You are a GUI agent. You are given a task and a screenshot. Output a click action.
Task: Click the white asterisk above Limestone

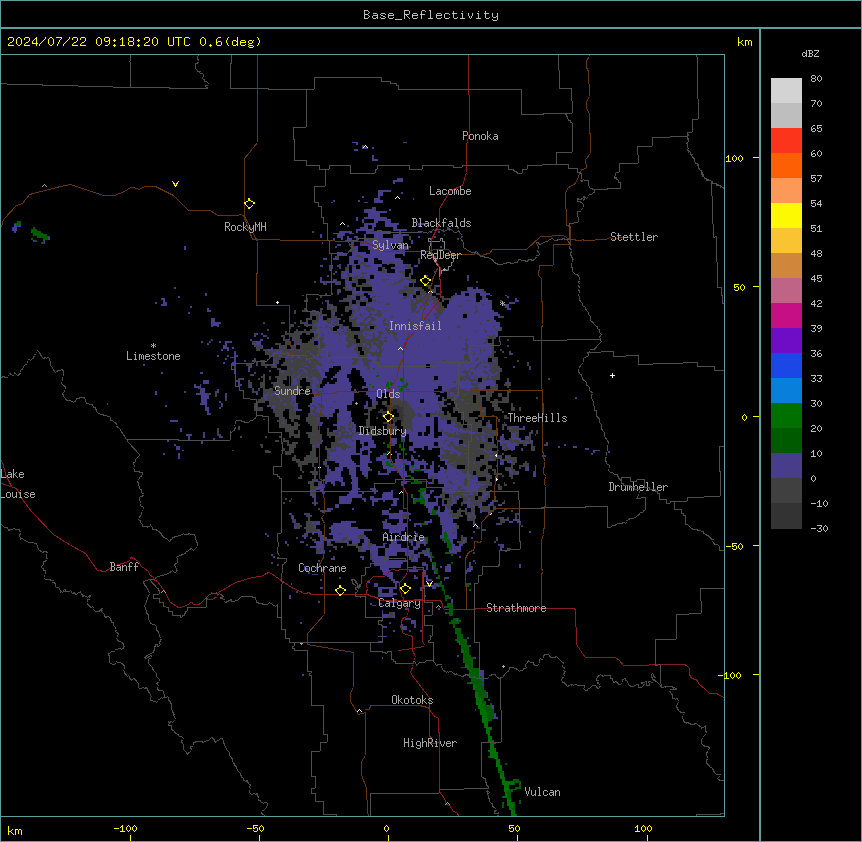click(153, 346)
